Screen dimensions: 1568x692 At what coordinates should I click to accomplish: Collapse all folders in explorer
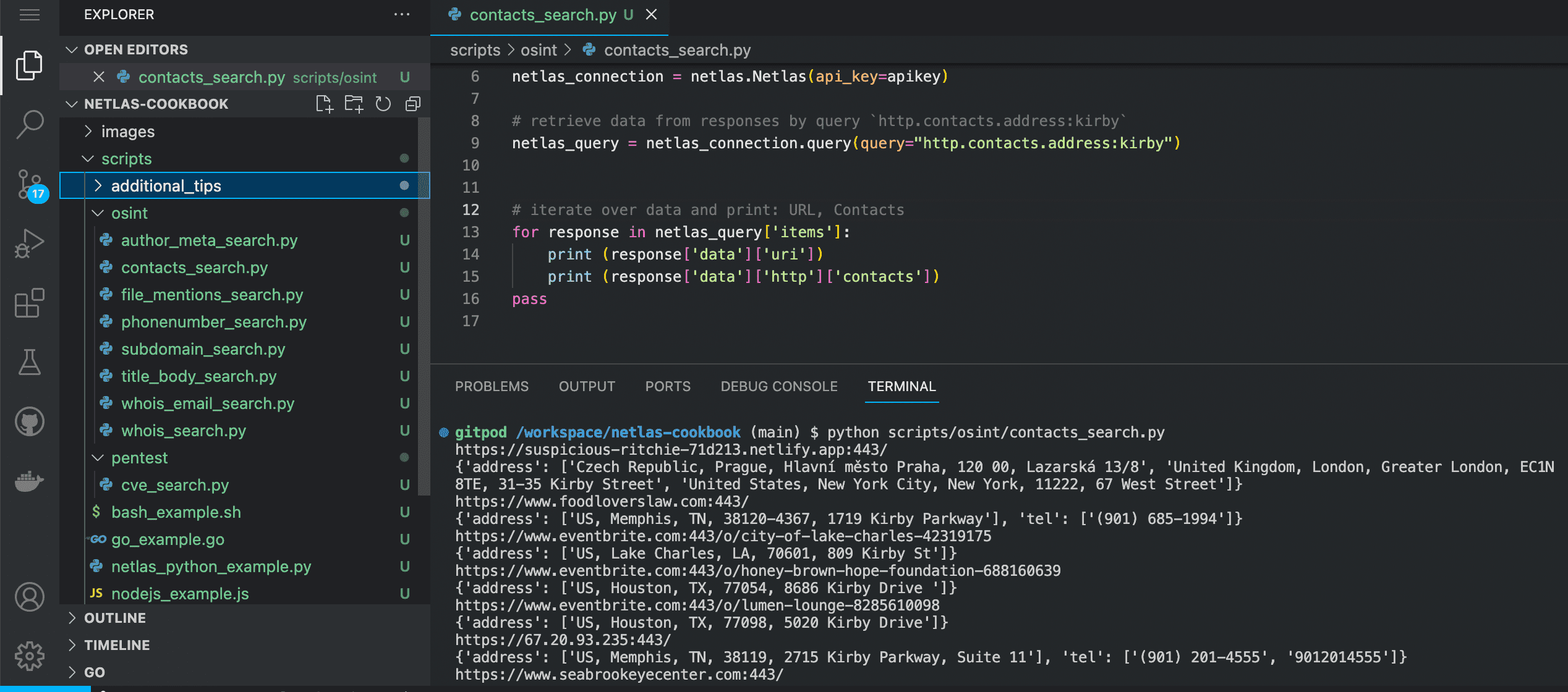tap(413, 104)
